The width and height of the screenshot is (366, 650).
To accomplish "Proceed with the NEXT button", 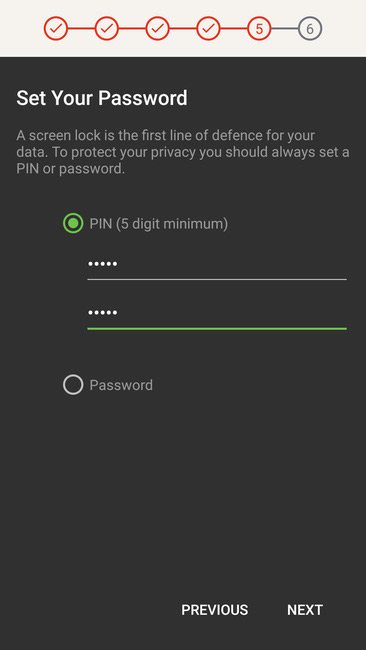I will coord(305,610).
